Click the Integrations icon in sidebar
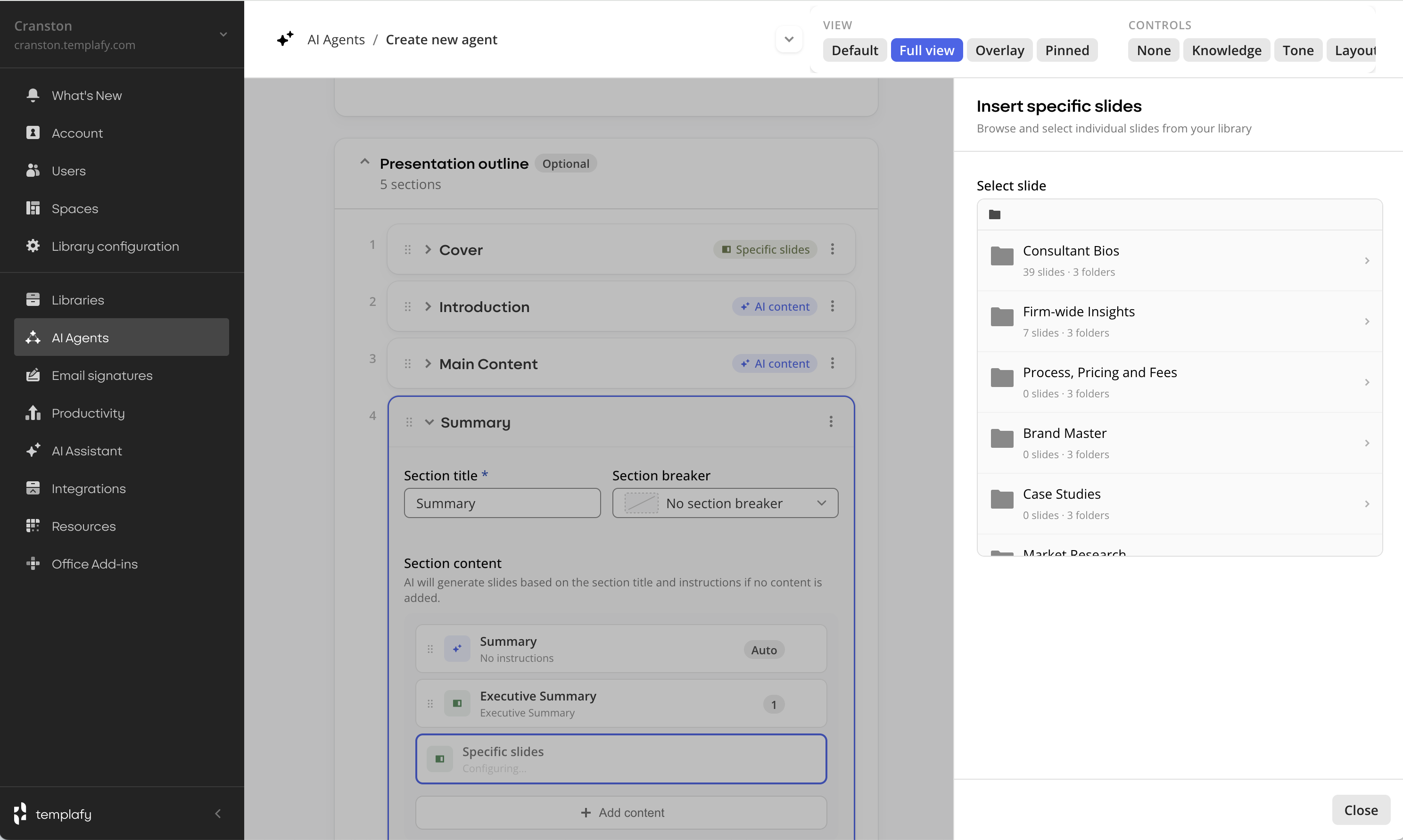Viewport: 1403px width, 840px height. [33, 488]
